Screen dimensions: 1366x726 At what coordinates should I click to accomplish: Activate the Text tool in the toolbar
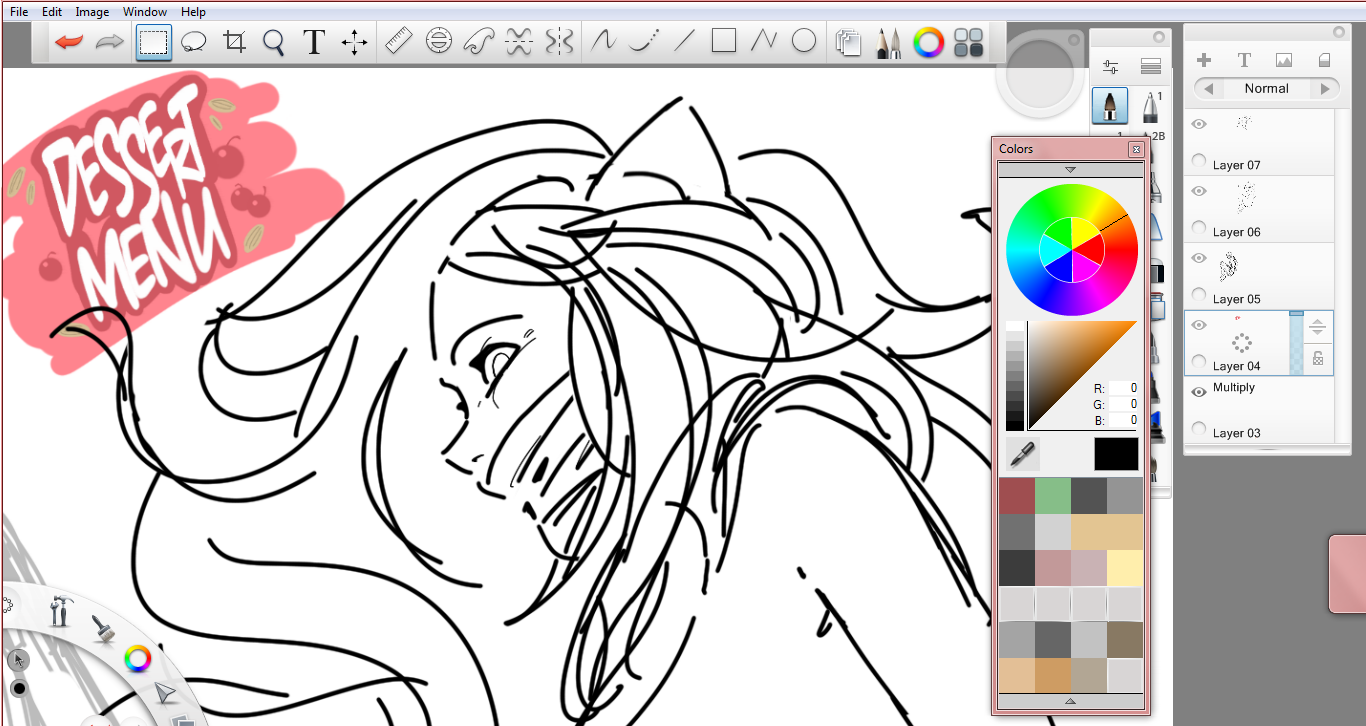point(314,42)
